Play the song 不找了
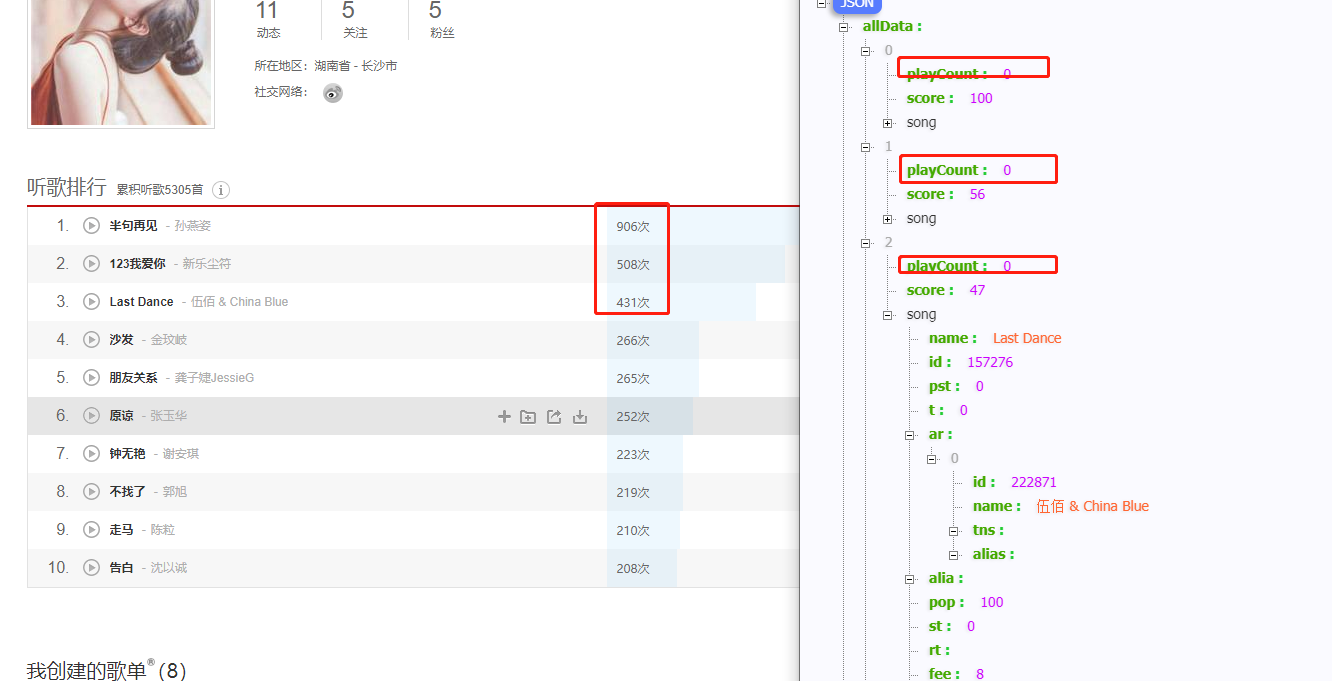 91,492
